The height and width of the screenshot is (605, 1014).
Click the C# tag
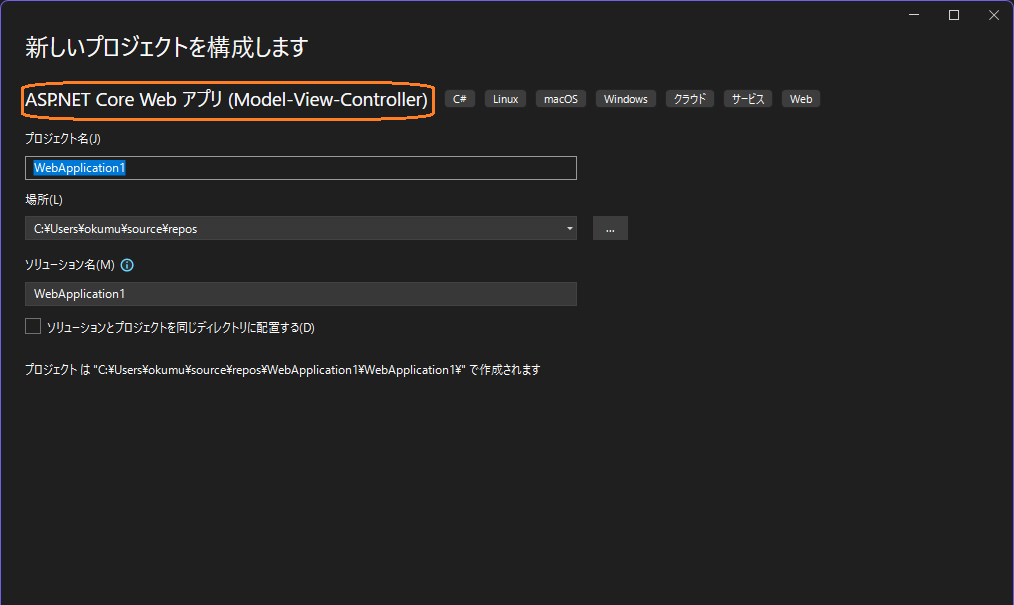tap(460, 99)
